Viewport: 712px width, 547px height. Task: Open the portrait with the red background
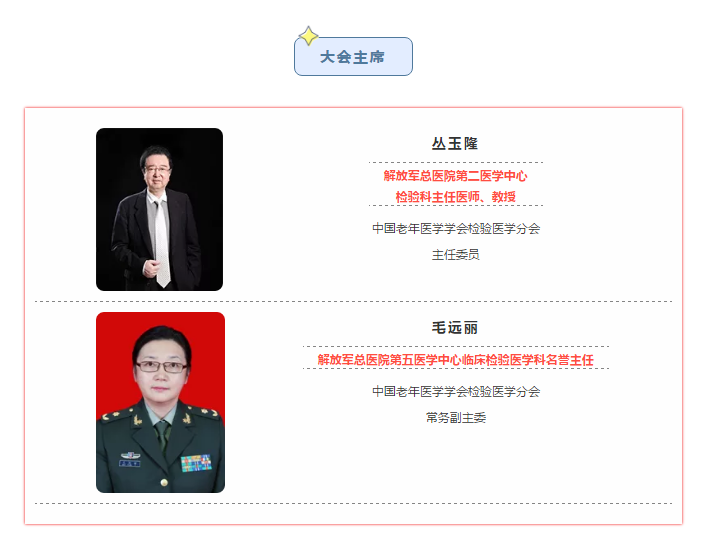point(160,402)
